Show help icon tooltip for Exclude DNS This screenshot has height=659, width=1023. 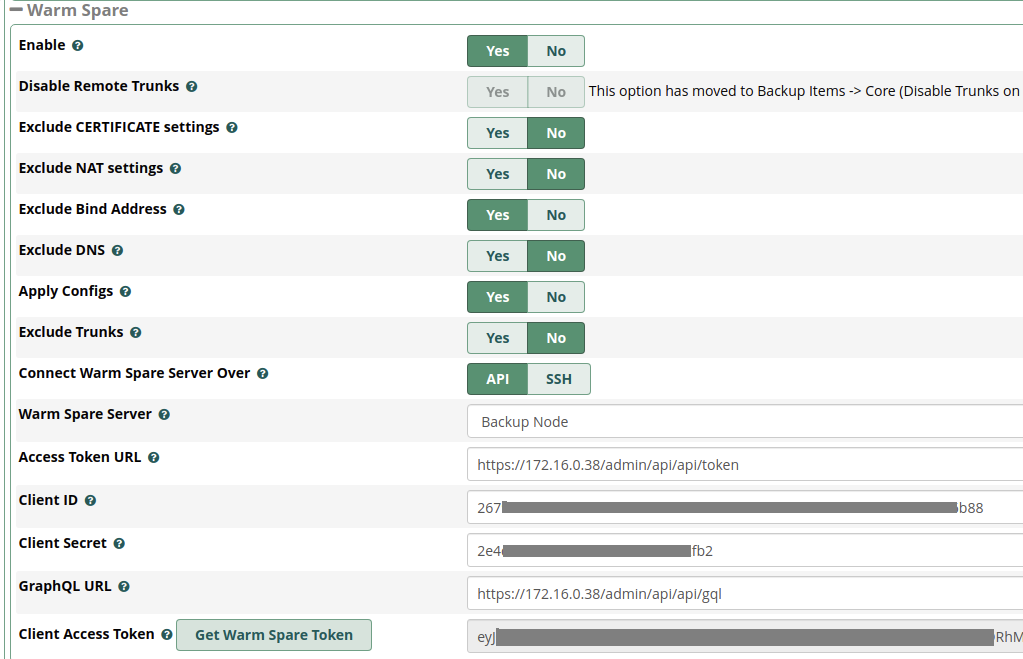[117, 251]
